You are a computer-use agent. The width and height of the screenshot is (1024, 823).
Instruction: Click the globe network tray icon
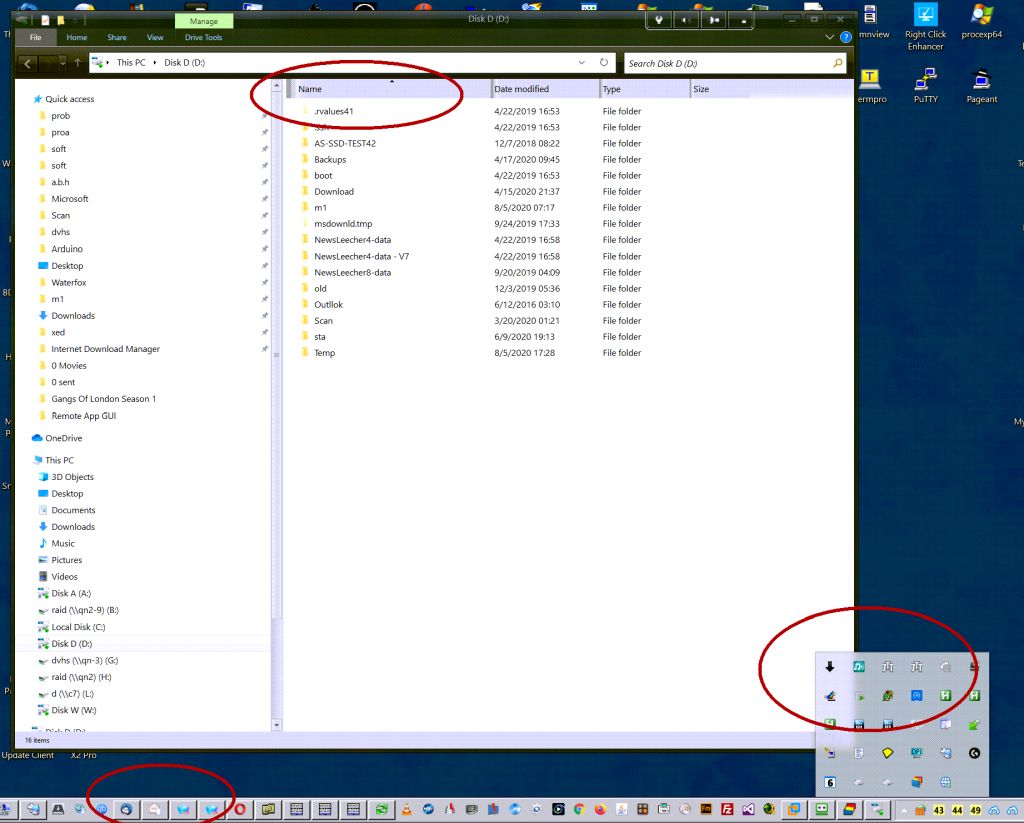click(x=946, y=782)
